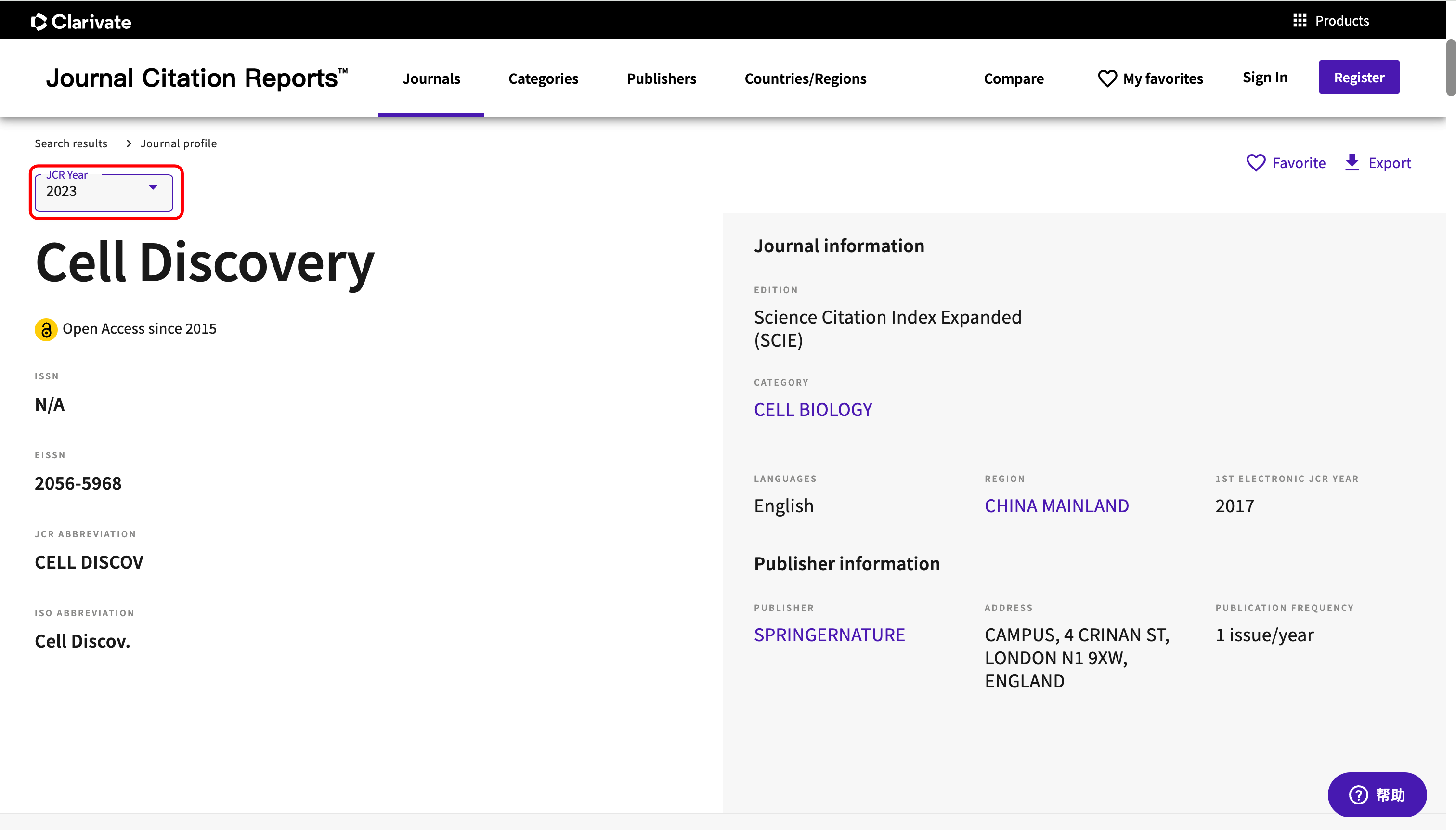Click the help question mark icon
Image resolution: width=1456 pixels, height=830 pixels.
1359,795
